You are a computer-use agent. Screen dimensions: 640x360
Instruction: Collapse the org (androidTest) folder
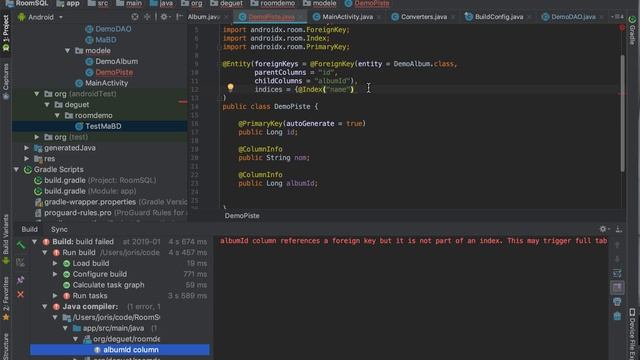[x=37, y=94]
